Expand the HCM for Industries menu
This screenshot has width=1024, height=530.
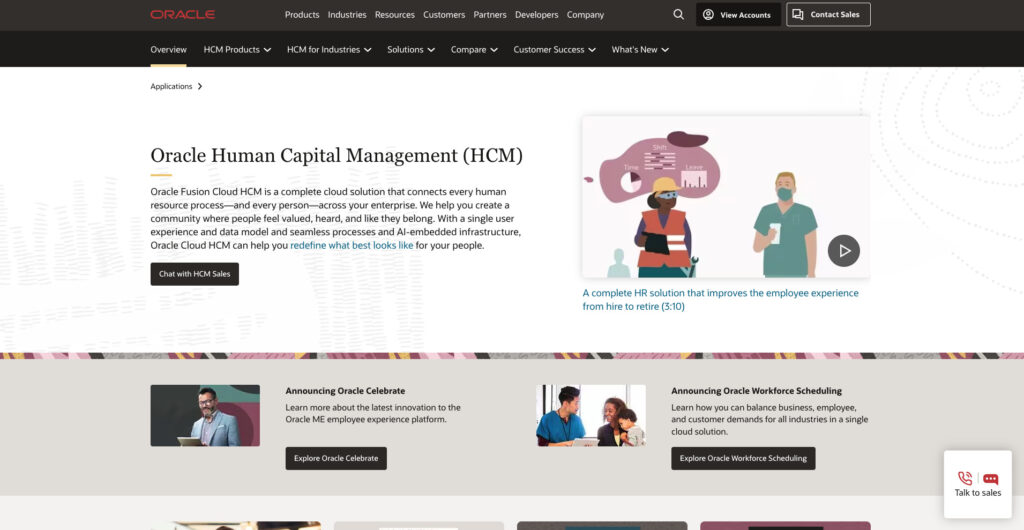pos(329,49)
